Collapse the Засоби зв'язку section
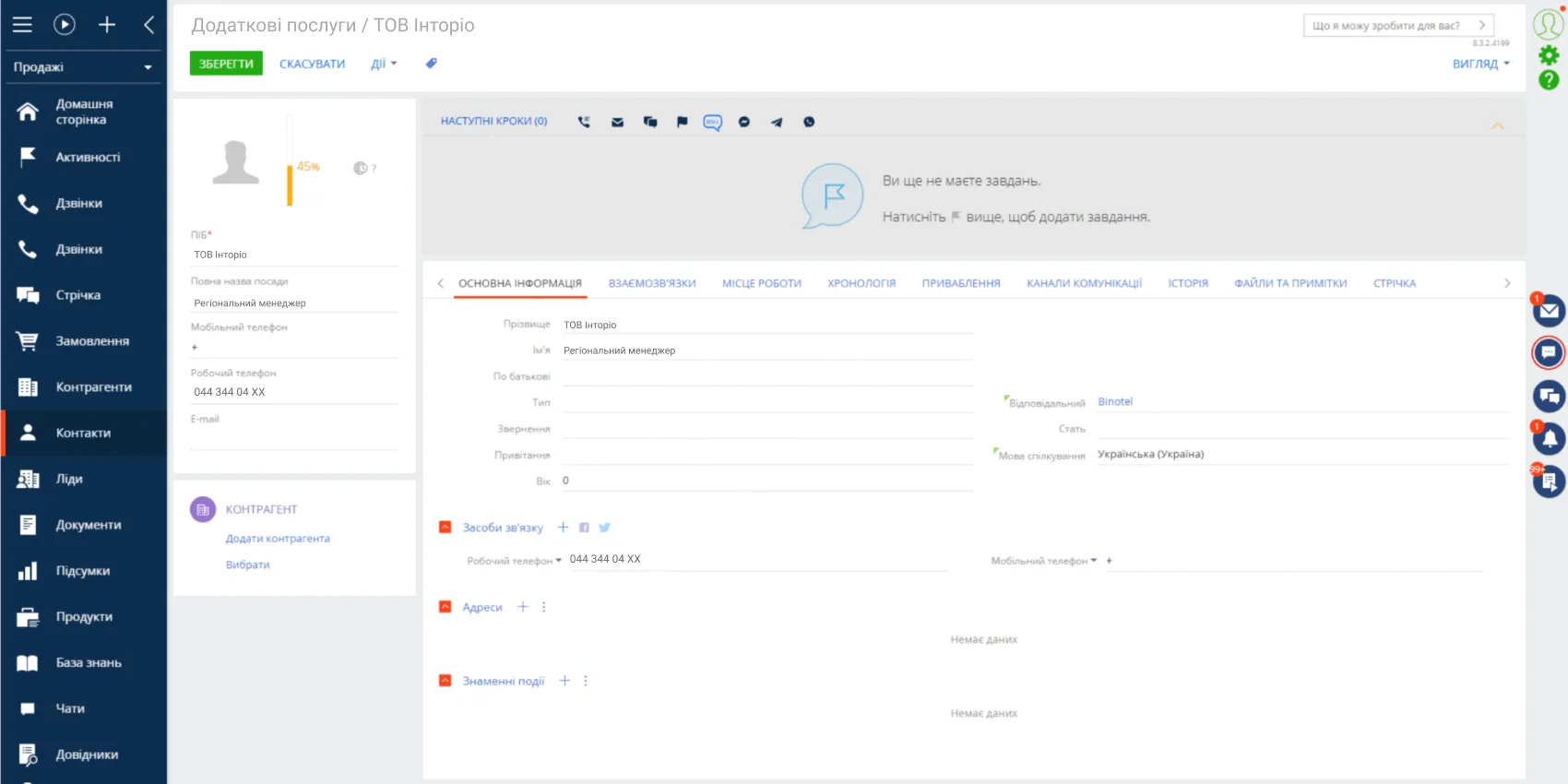 pos(445,528)
